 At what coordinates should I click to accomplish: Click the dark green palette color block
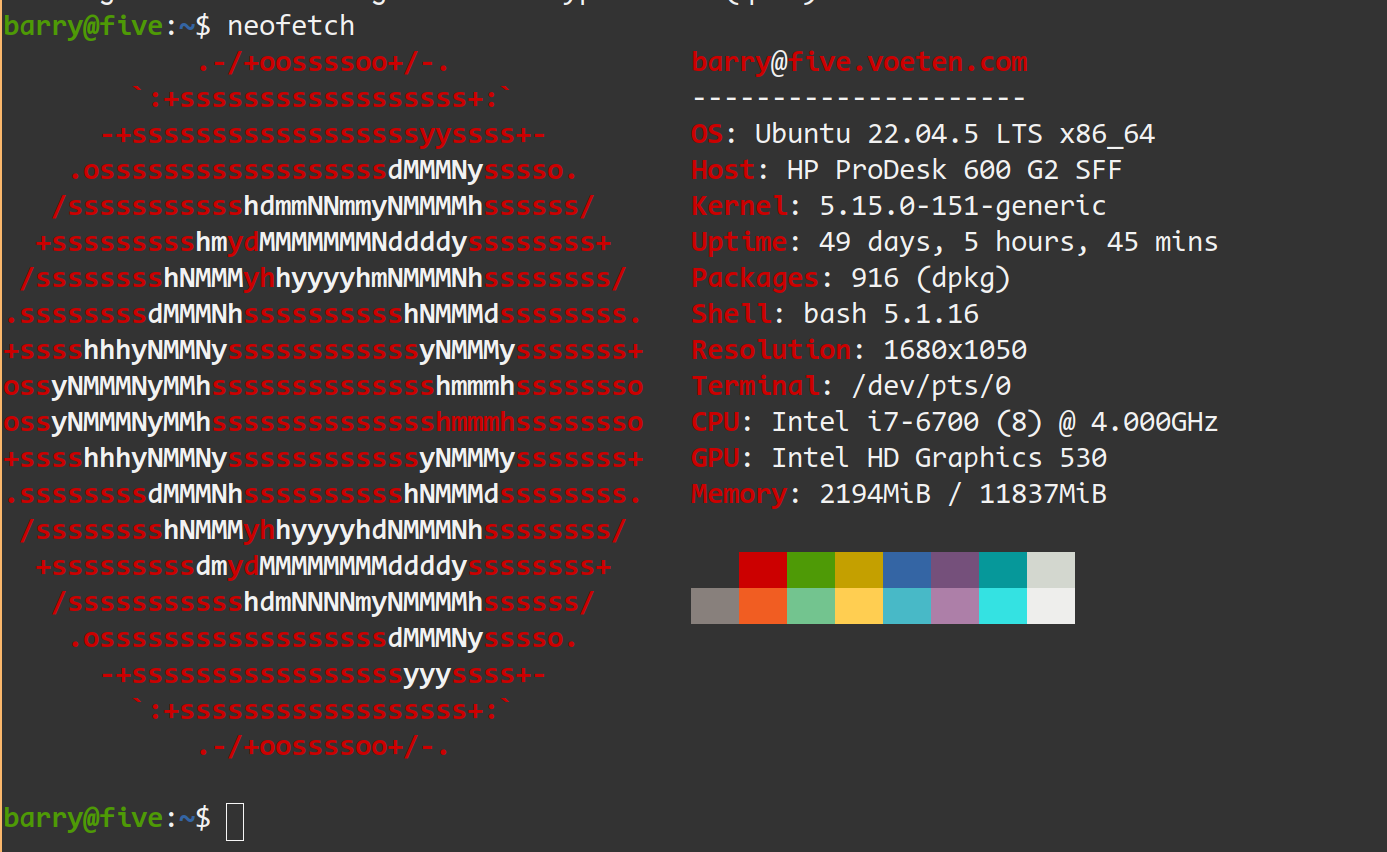tap(811, 570)
